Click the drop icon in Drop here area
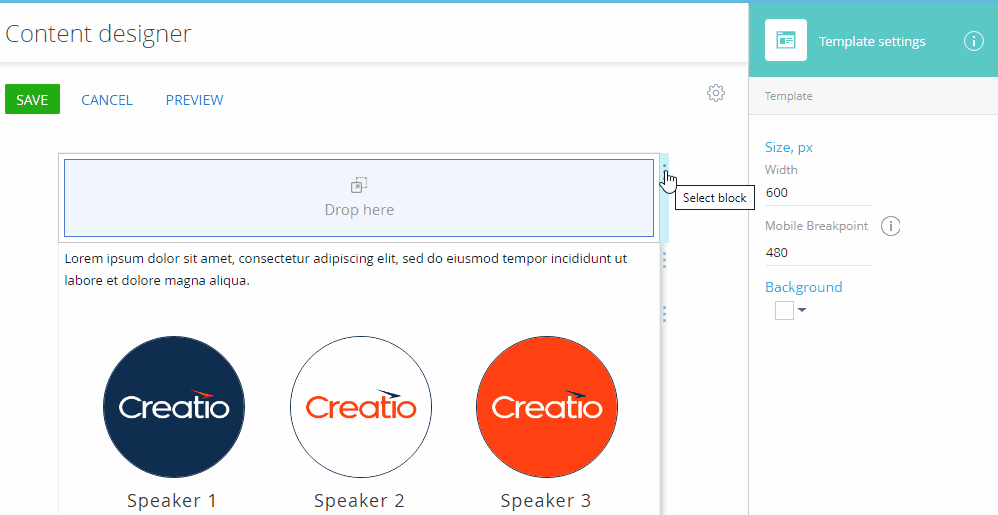This screenshot has height=515, width=998. pos(359,185)
